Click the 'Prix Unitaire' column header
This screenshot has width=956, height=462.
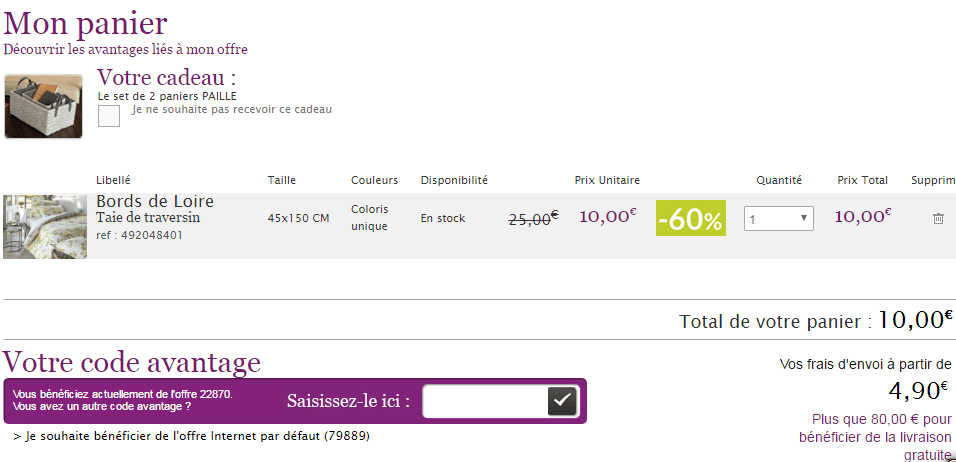click(607, 180)
